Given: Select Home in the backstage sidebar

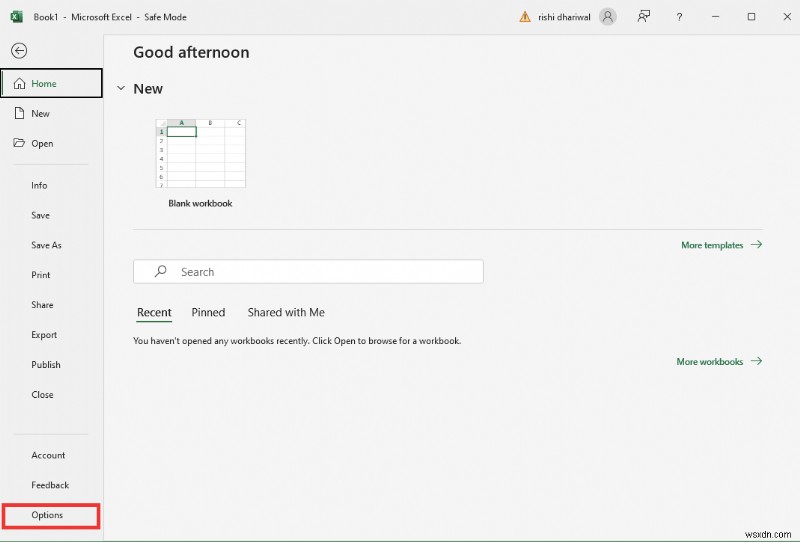Looking at the screenshot, I should 52,83.
